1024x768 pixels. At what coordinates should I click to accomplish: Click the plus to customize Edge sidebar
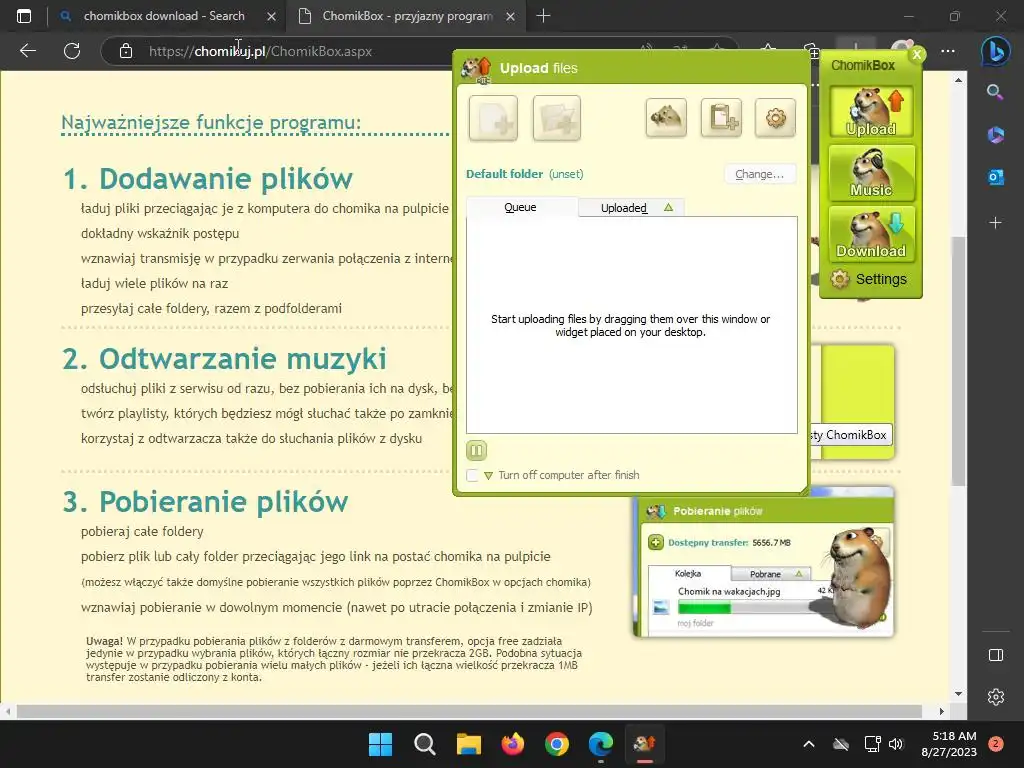[995, 223]
